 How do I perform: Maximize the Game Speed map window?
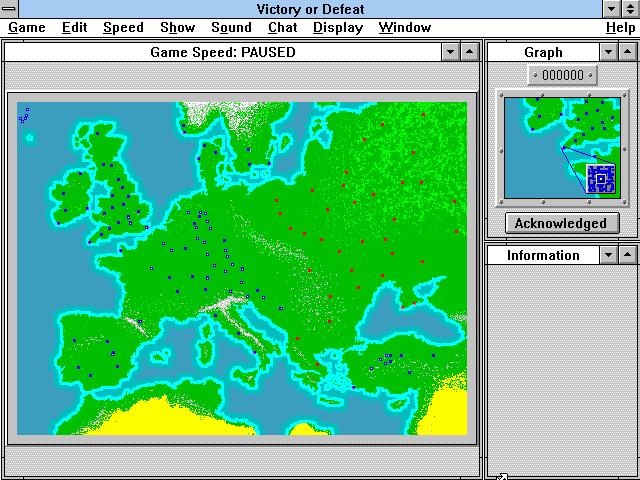tap(469, 52)
